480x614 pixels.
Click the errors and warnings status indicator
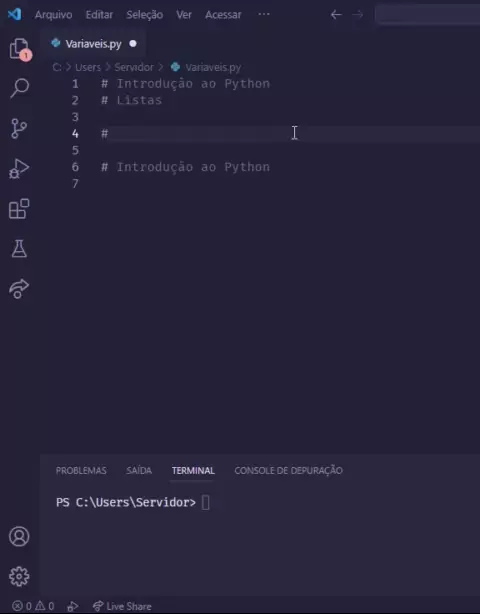(33, 607)
